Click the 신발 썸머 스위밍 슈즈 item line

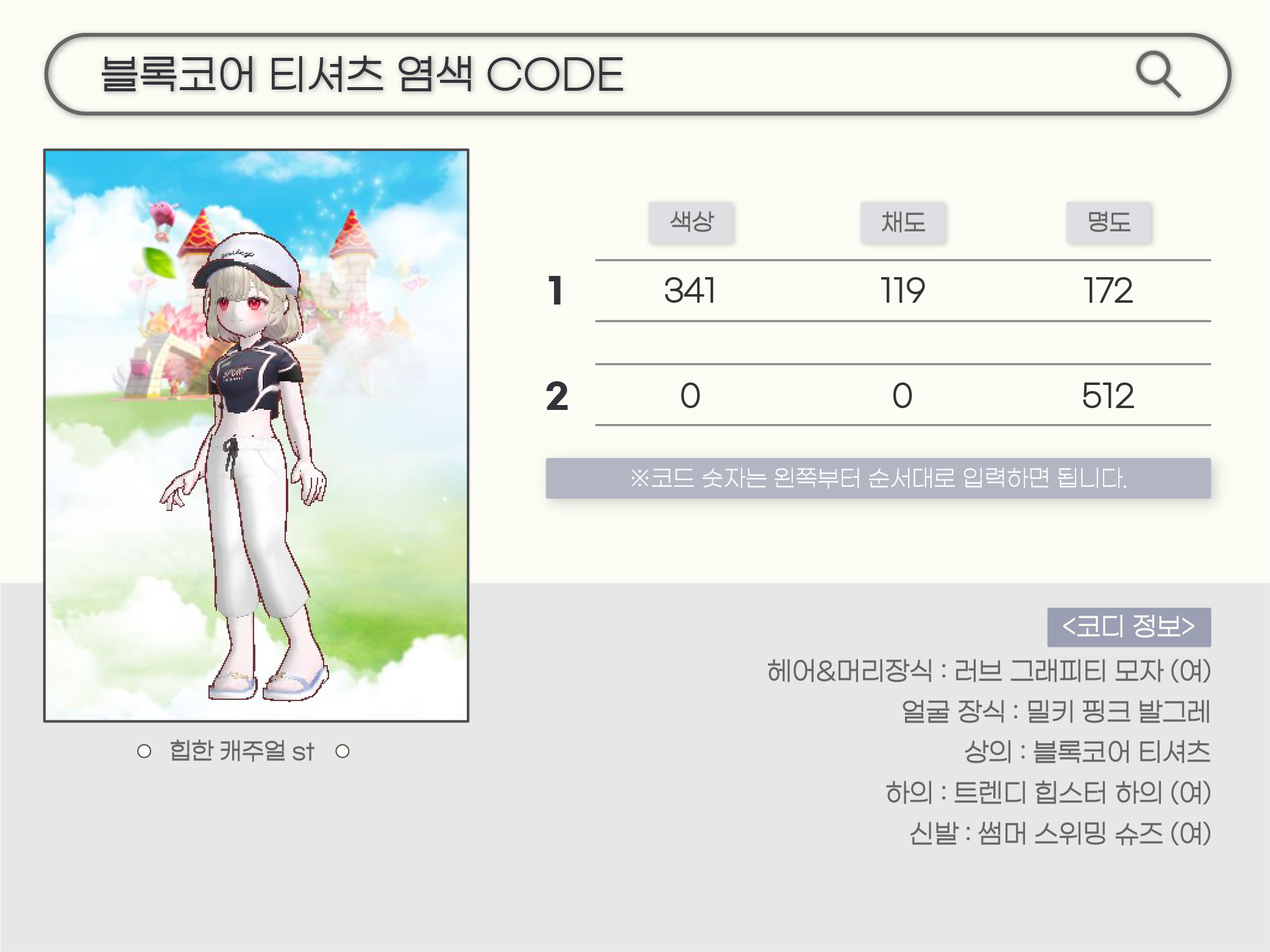[x=1060, y=833]
